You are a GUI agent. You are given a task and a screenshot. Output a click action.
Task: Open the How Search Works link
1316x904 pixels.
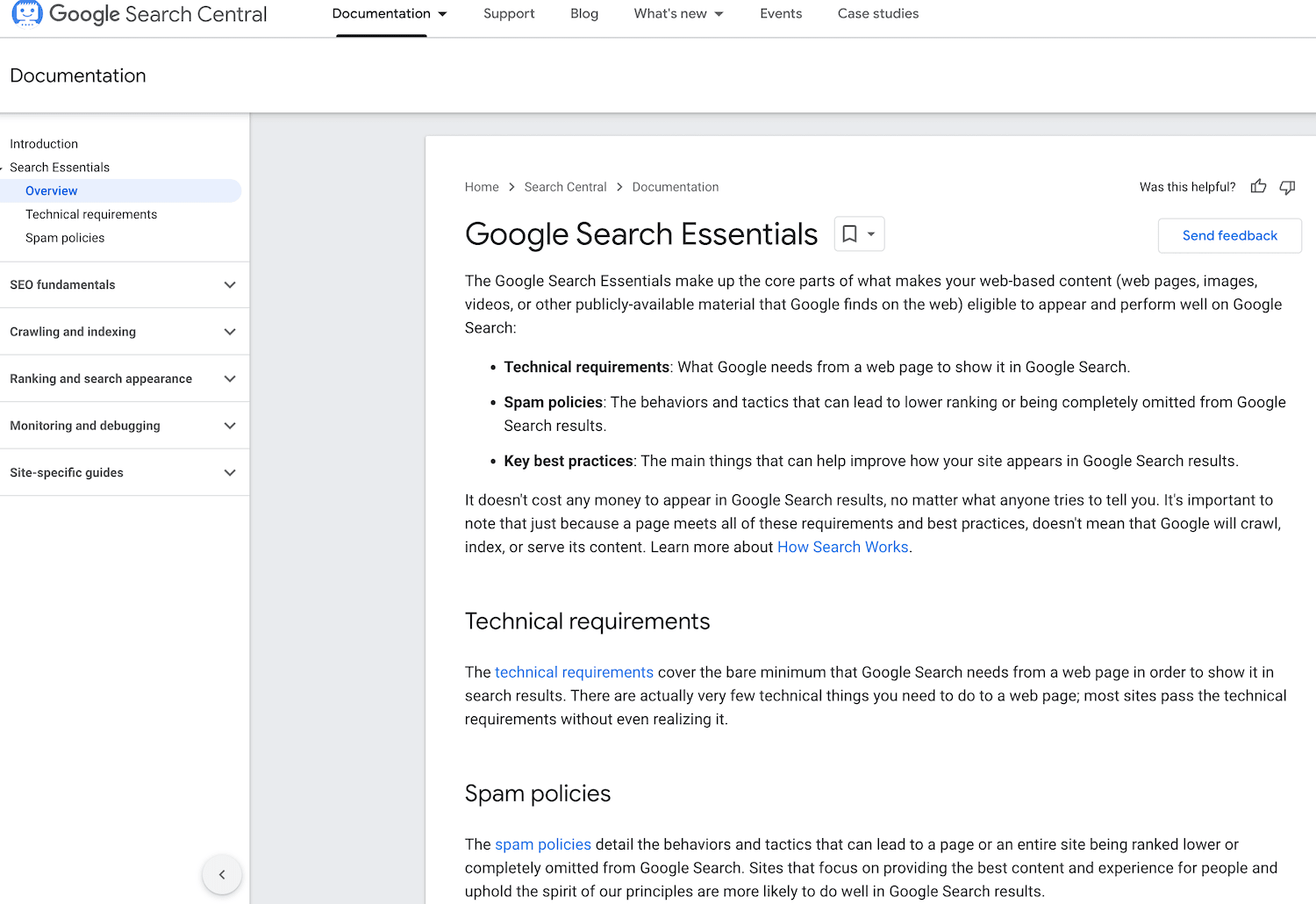[x=843, y=547]
